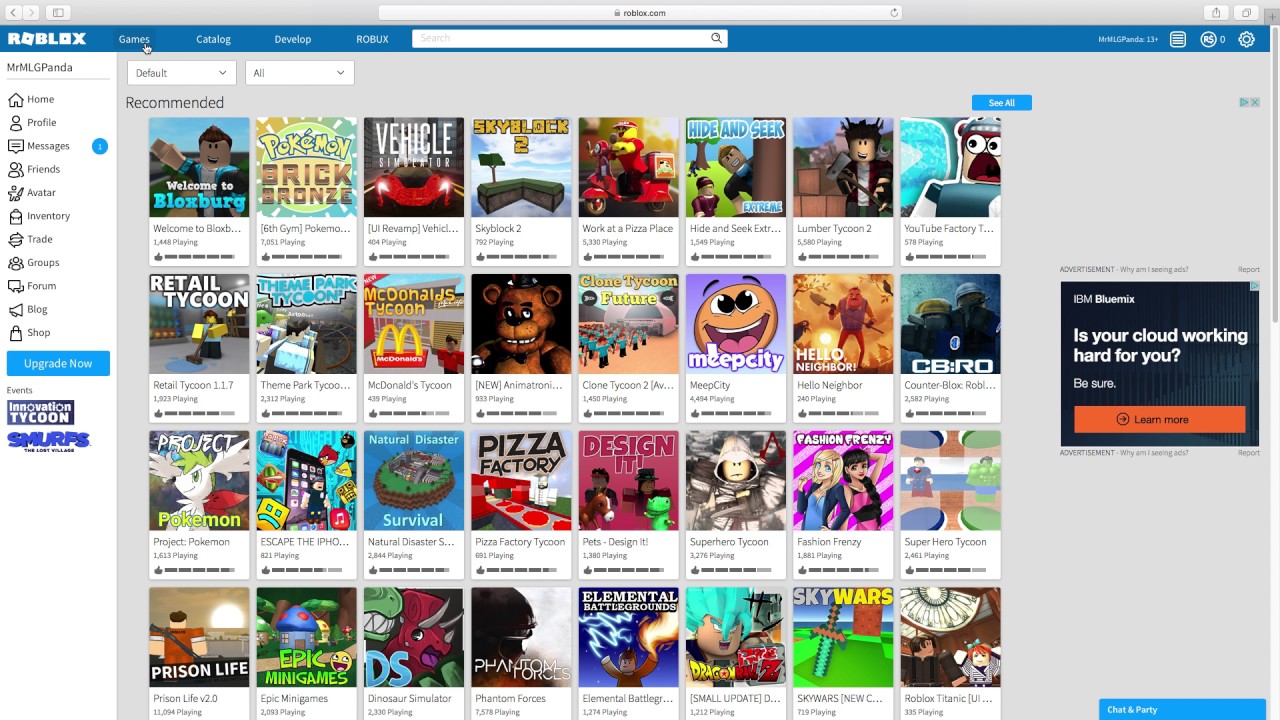
Task: Open the Messages icon in sidebar
Action: coord(15,146)
